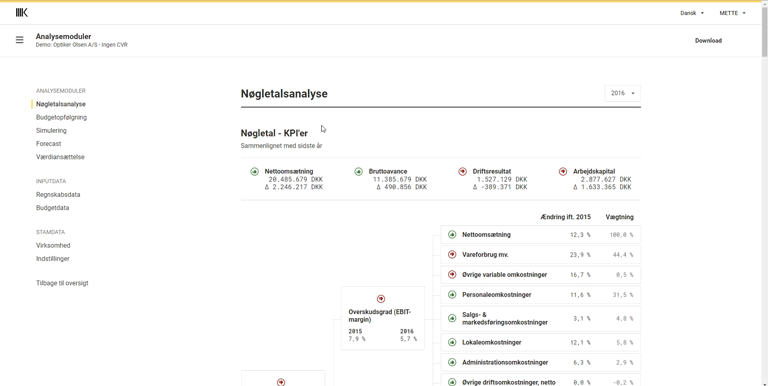Click the KARNOV logo in top-left

click(22, 13)
